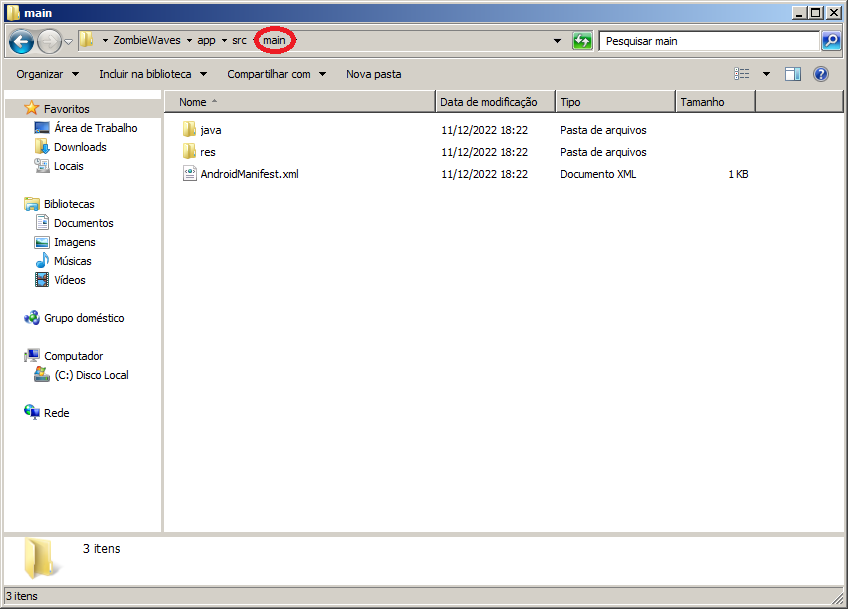Click the change view icon

pyautogui.click(x=742, y=74)
